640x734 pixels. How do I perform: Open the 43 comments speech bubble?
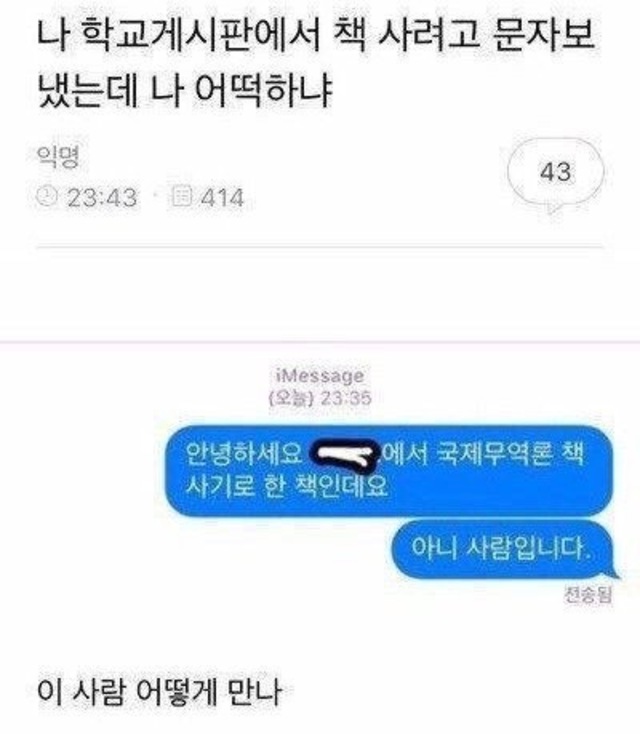(x=556, y=175)
